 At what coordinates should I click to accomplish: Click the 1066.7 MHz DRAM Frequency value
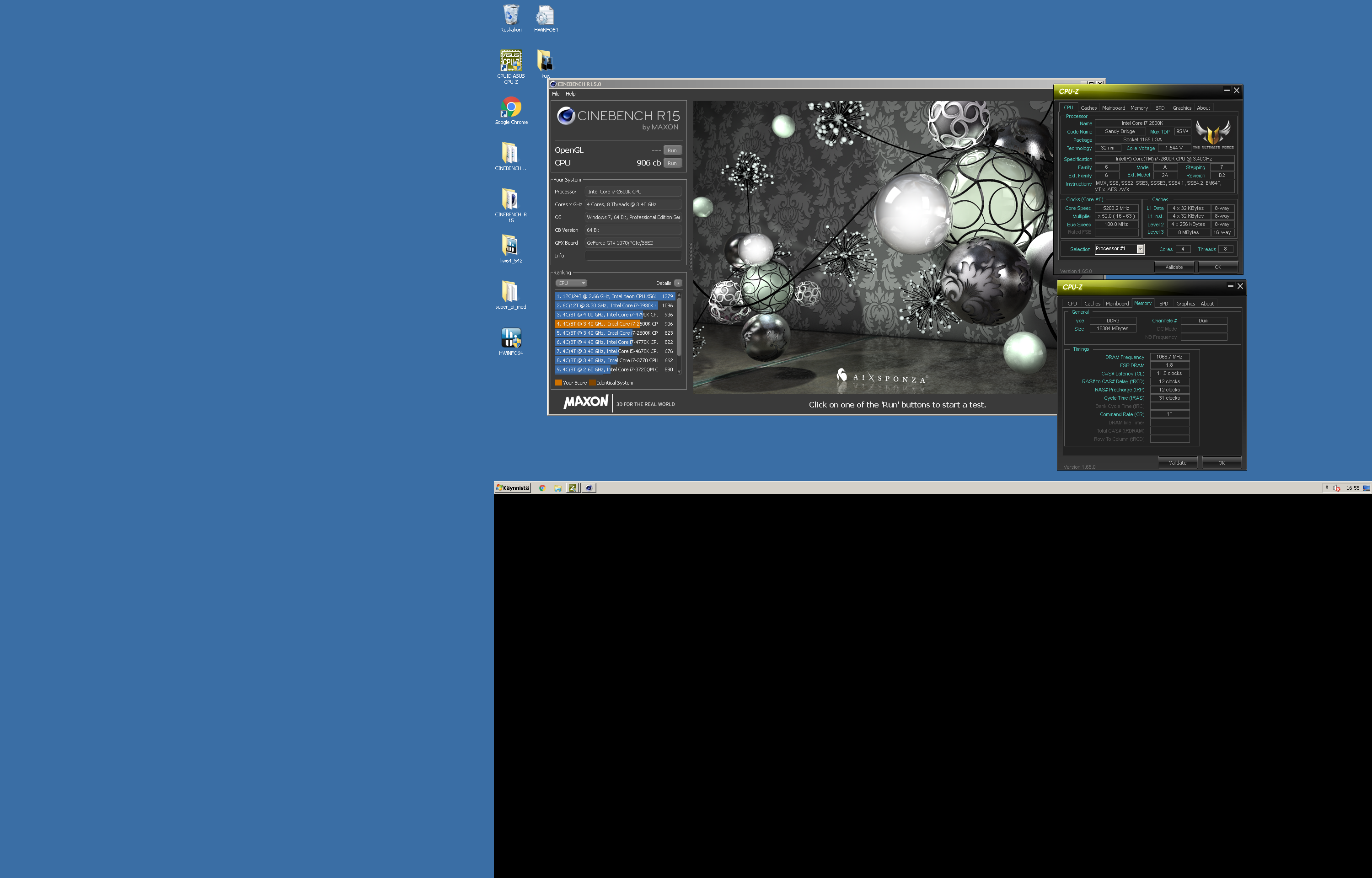pos(1169,357)
